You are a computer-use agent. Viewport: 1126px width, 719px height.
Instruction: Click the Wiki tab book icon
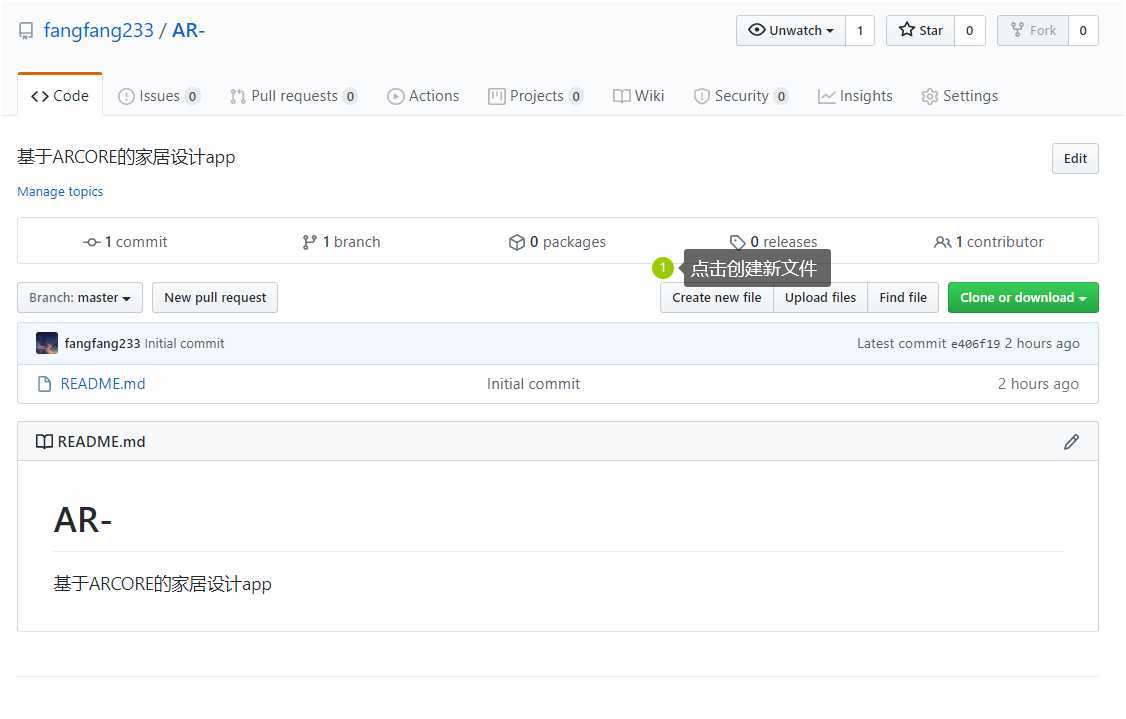coord(622,96)
